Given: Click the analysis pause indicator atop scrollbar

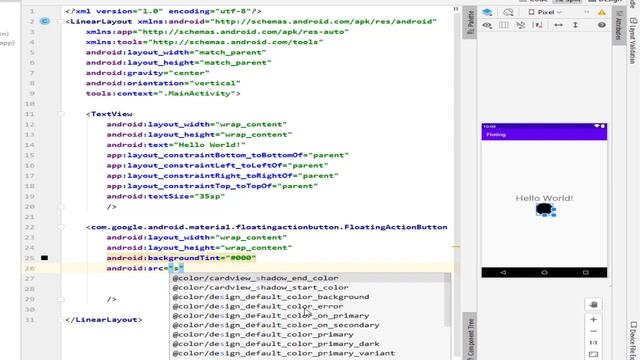Looking at the screenshot, I should (456, 9).
